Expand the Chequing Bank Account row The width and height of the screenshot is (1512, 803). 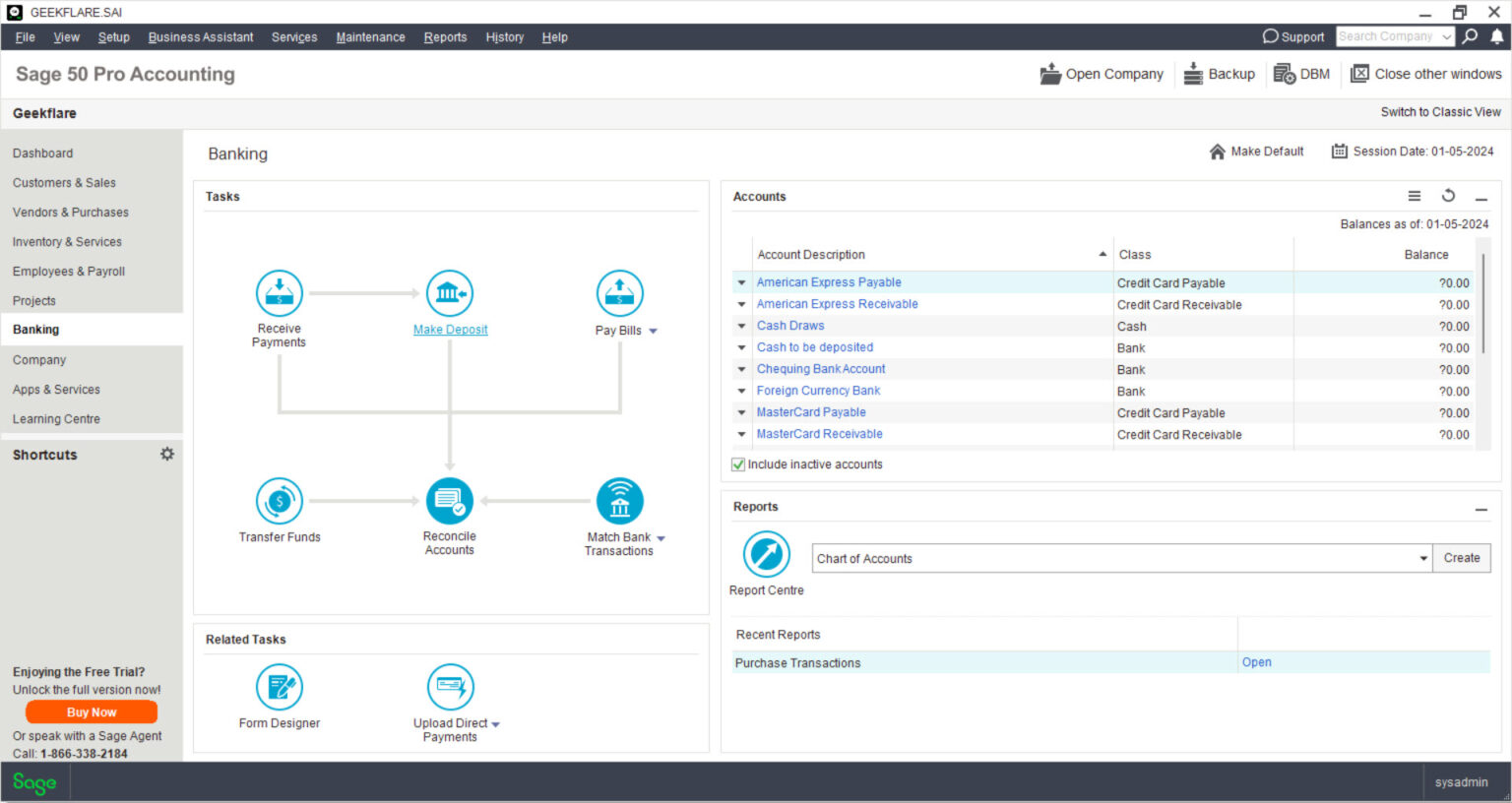click(740, 369)
